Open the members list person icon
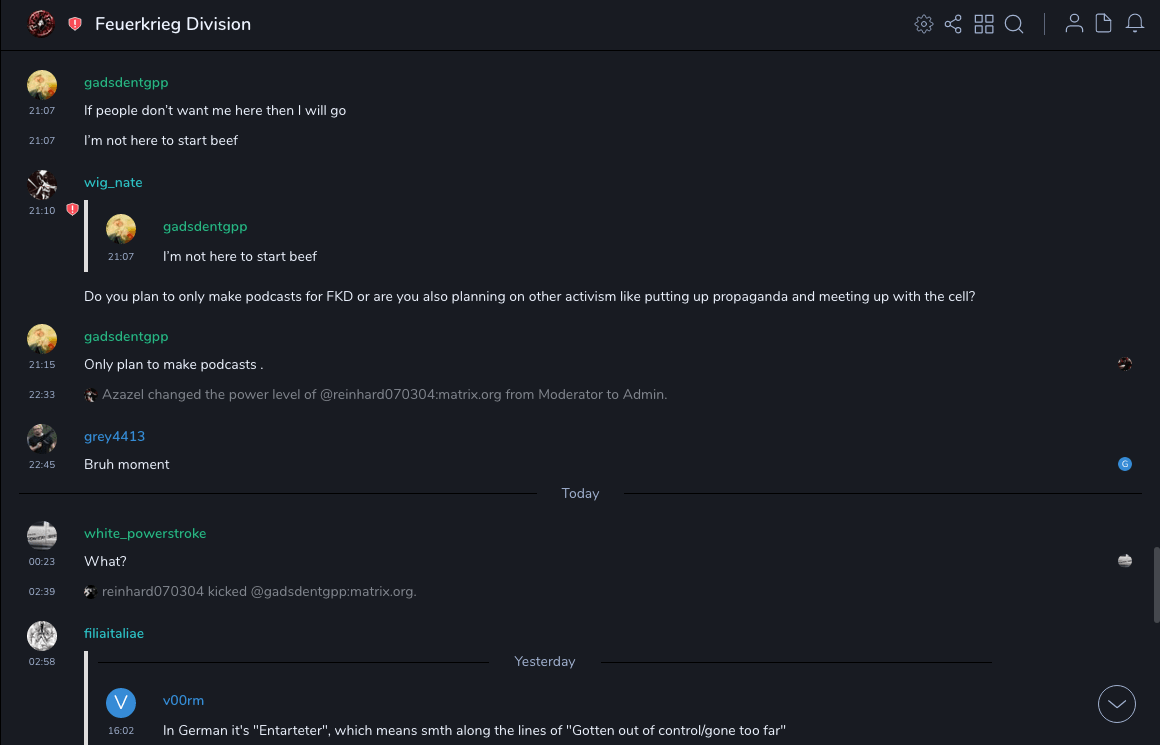 1074,24
